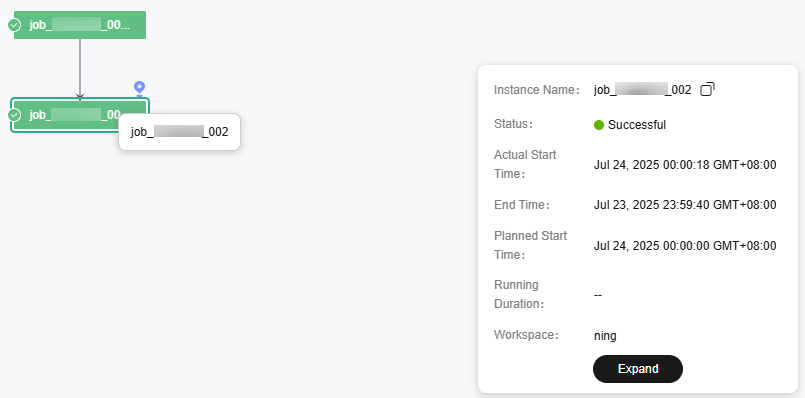
Task: Click the arrow connecting the two job nodes
Action: pos(80,68)
